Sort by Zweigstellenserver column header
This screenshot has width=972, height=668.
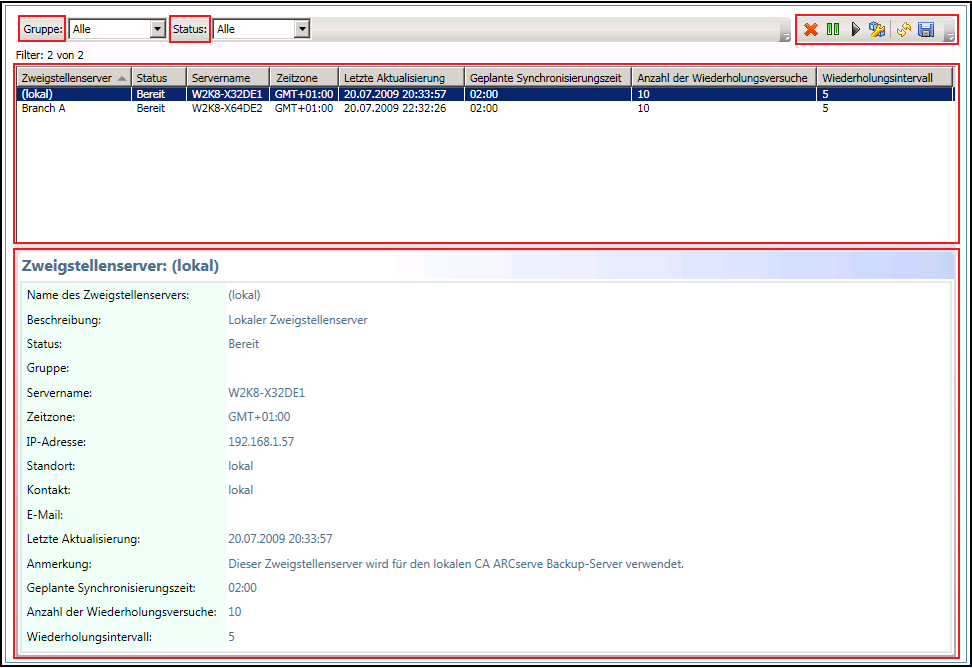coord(74,77)
